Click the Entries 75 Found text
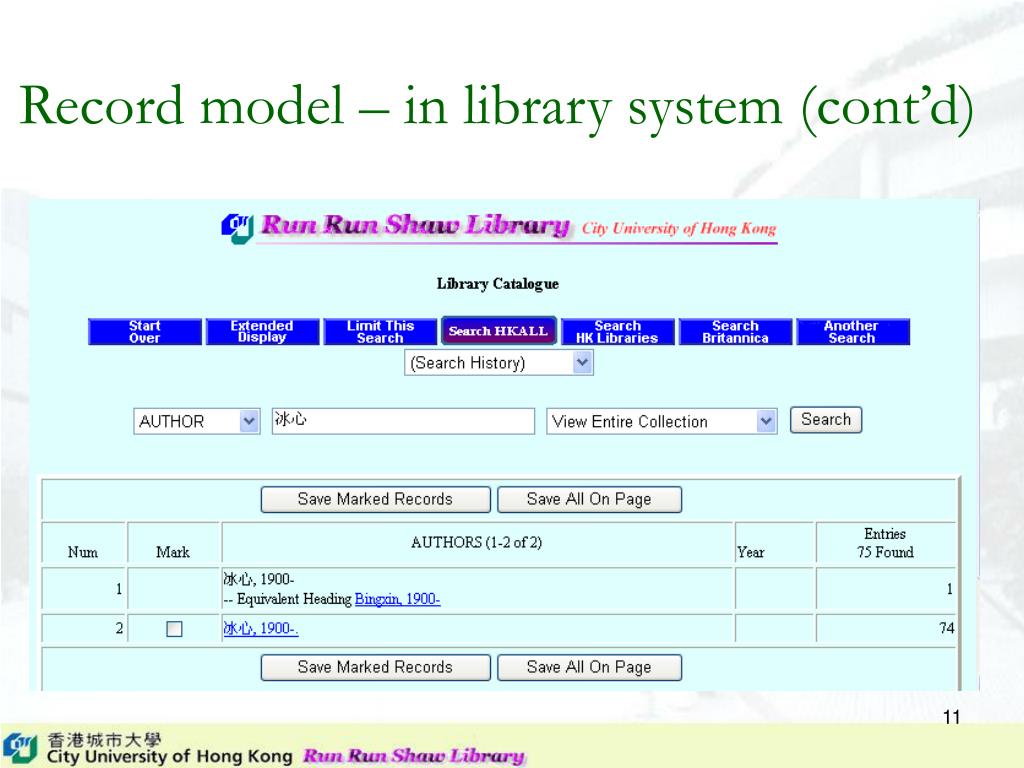This screenshot has height=768, width=1024. tap(885, 543)
